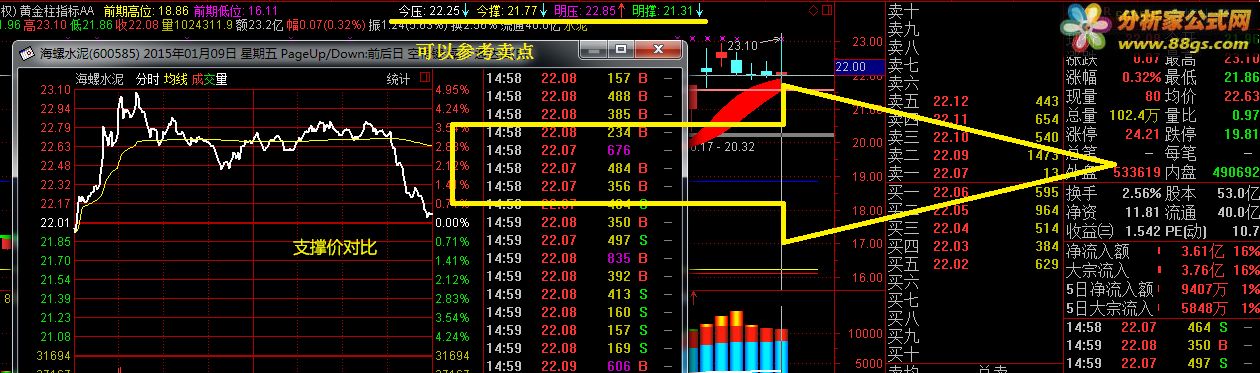Click the 23.10 high price marker on the K-line
The image size is (1260, 373).
tap(741, 45)
